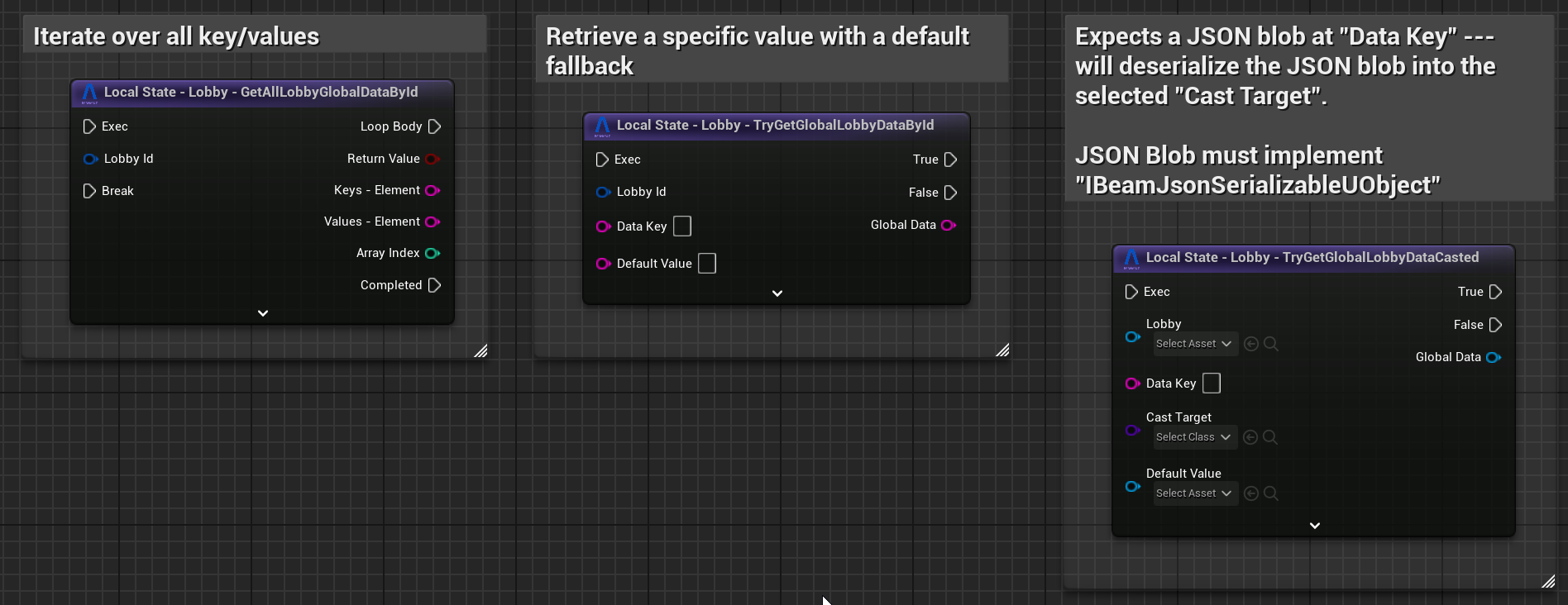Click the Keys - Element output pin

point(432,190)
